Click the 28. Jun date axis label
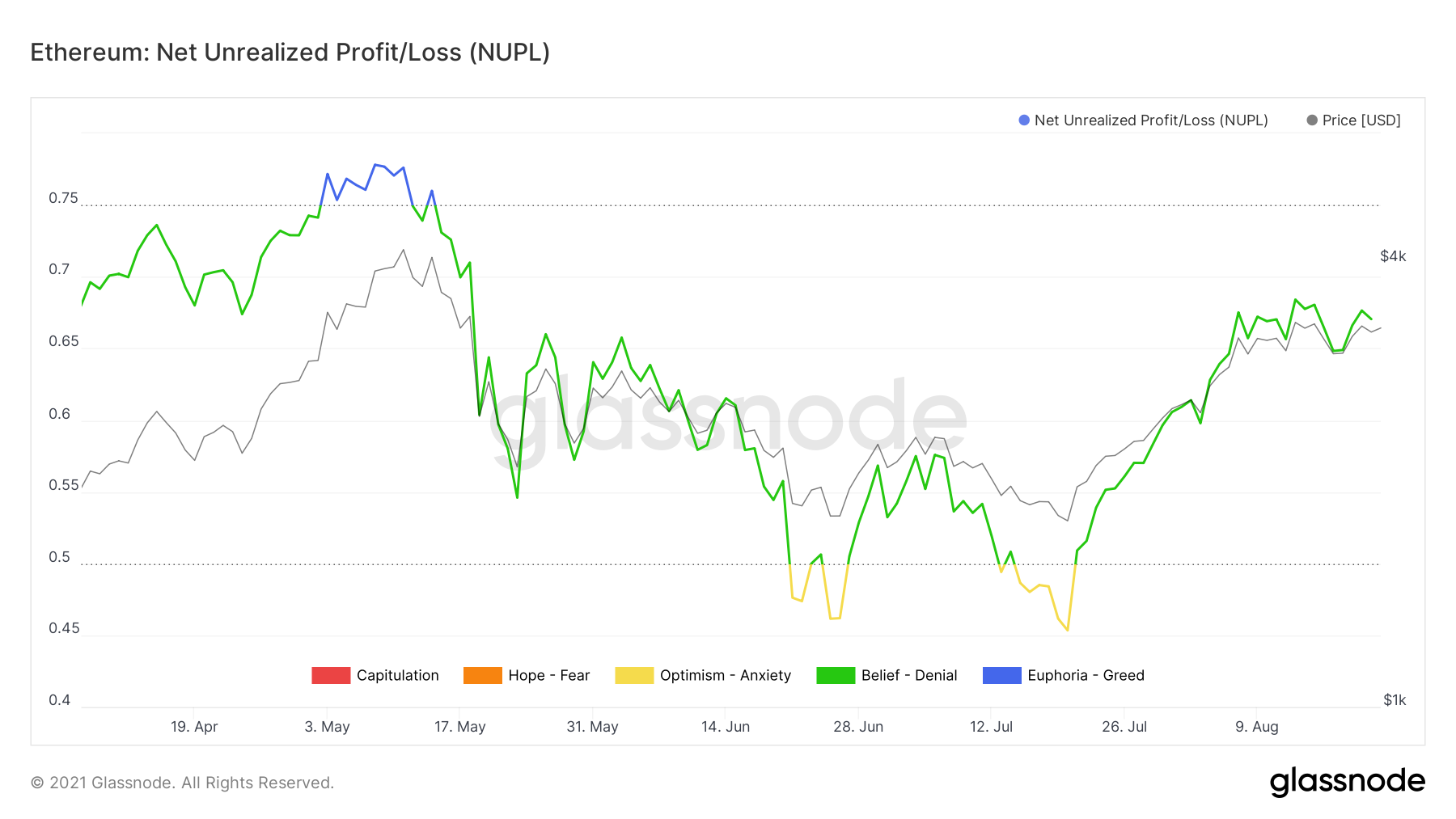This screenshot has height=819, width=1456. point(858,727)
